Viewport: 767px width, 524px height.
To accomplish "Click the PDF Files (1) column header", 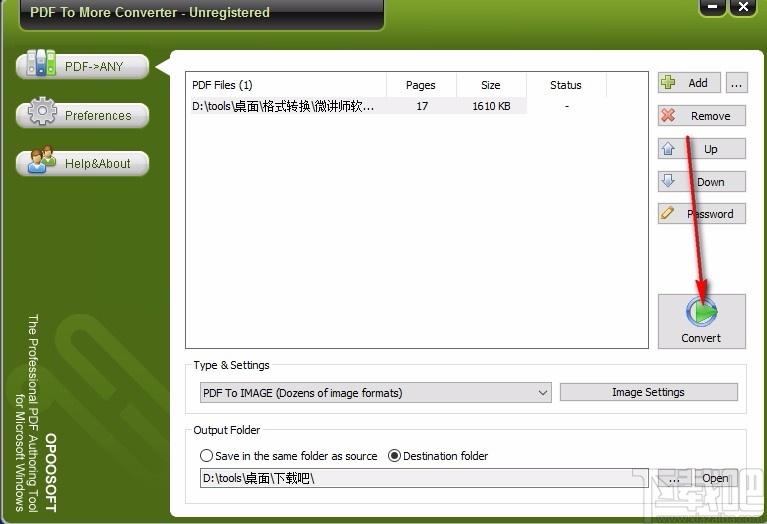I will 287,85.
